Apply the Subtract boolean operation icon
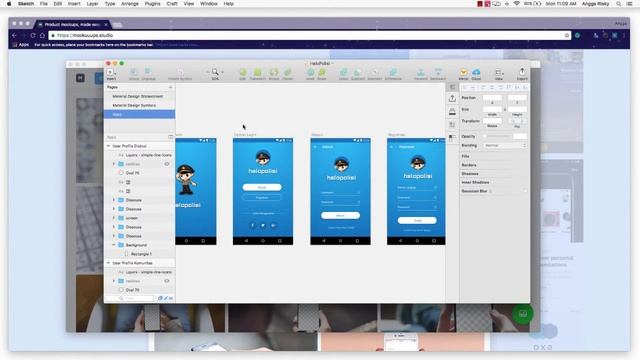This screenshot has height=360, width=640. coord(358,73)
